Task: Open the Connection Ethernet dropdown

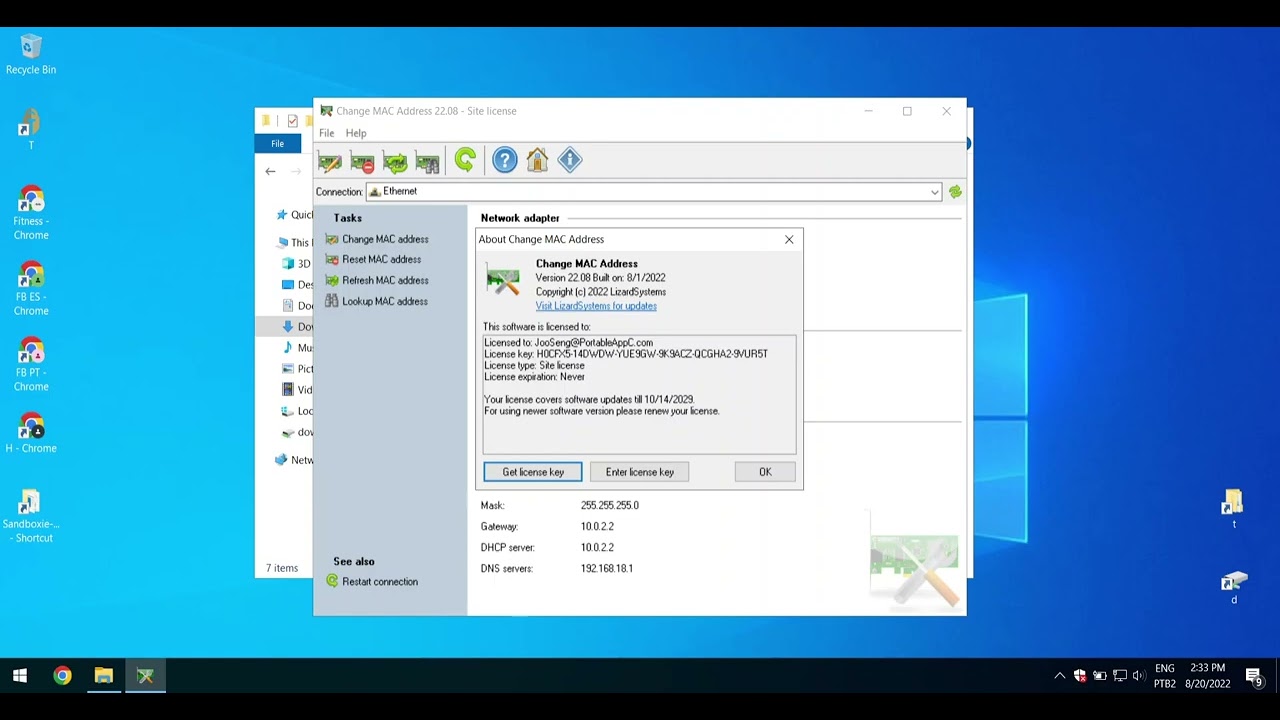Action: point(654,192)
